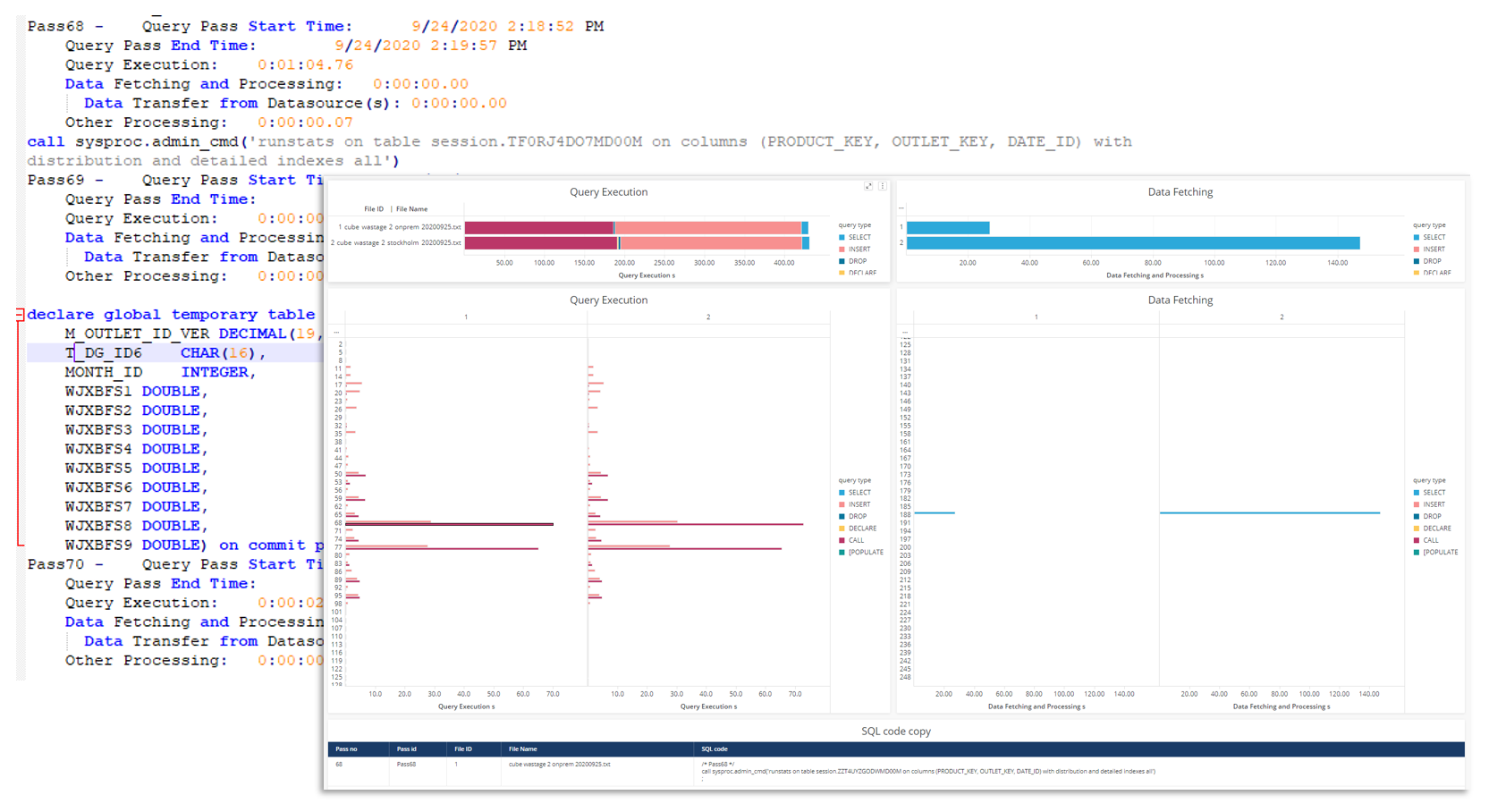
Task: Open the options menu on Query Execution chart
Action: click(x=883, y=186)
